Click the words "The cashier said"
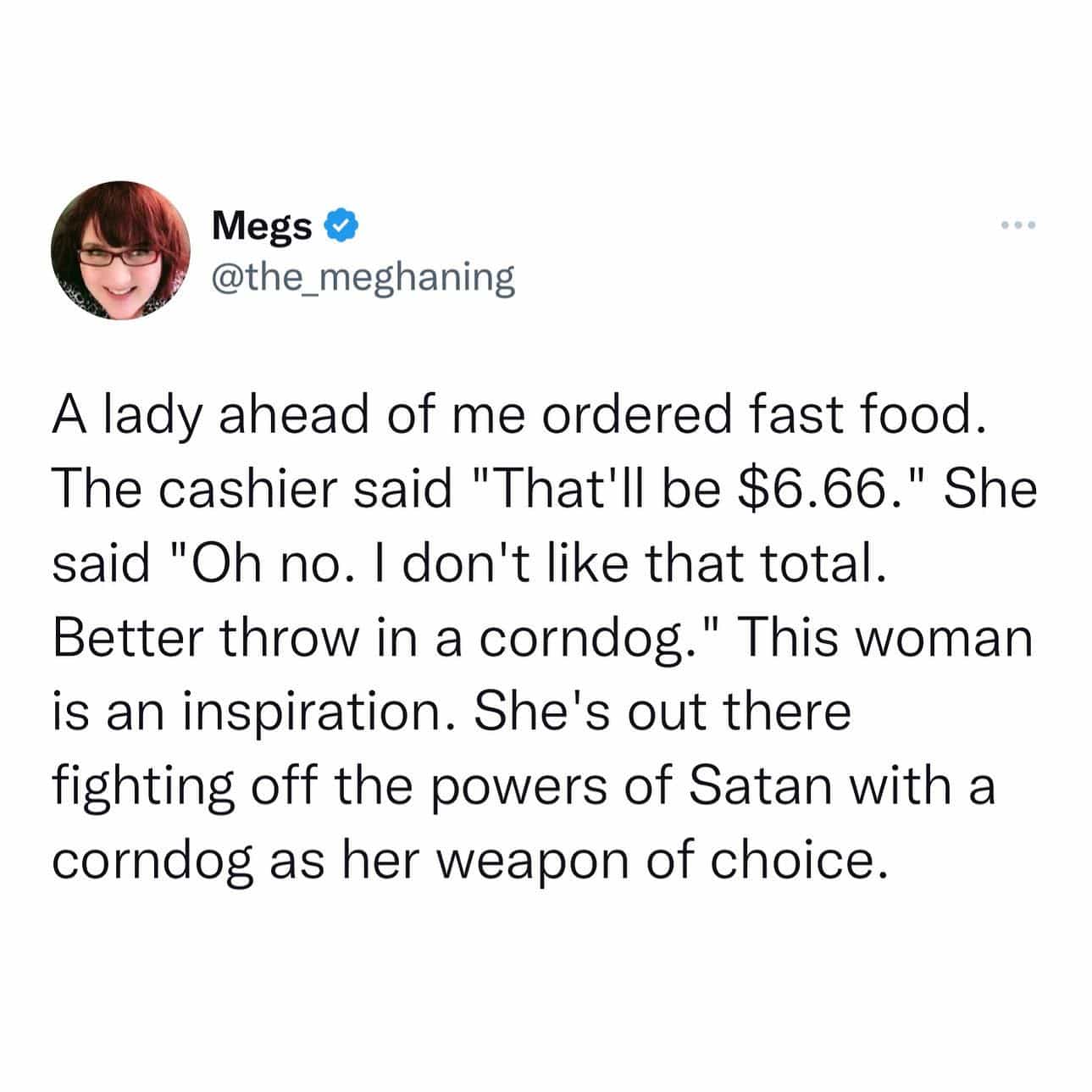 click(x=252, y=491)
